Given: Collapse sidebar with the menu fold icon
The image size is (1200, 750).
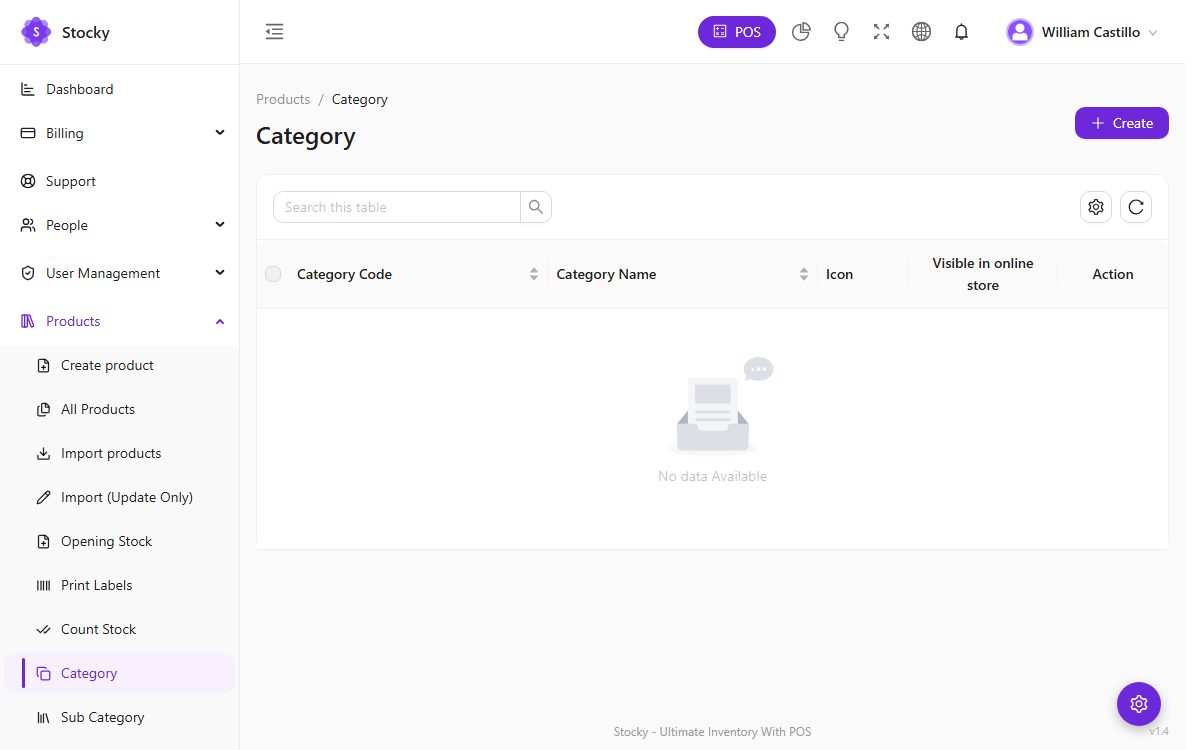Looking at the screenshot, I should click(x=275, y=32).
